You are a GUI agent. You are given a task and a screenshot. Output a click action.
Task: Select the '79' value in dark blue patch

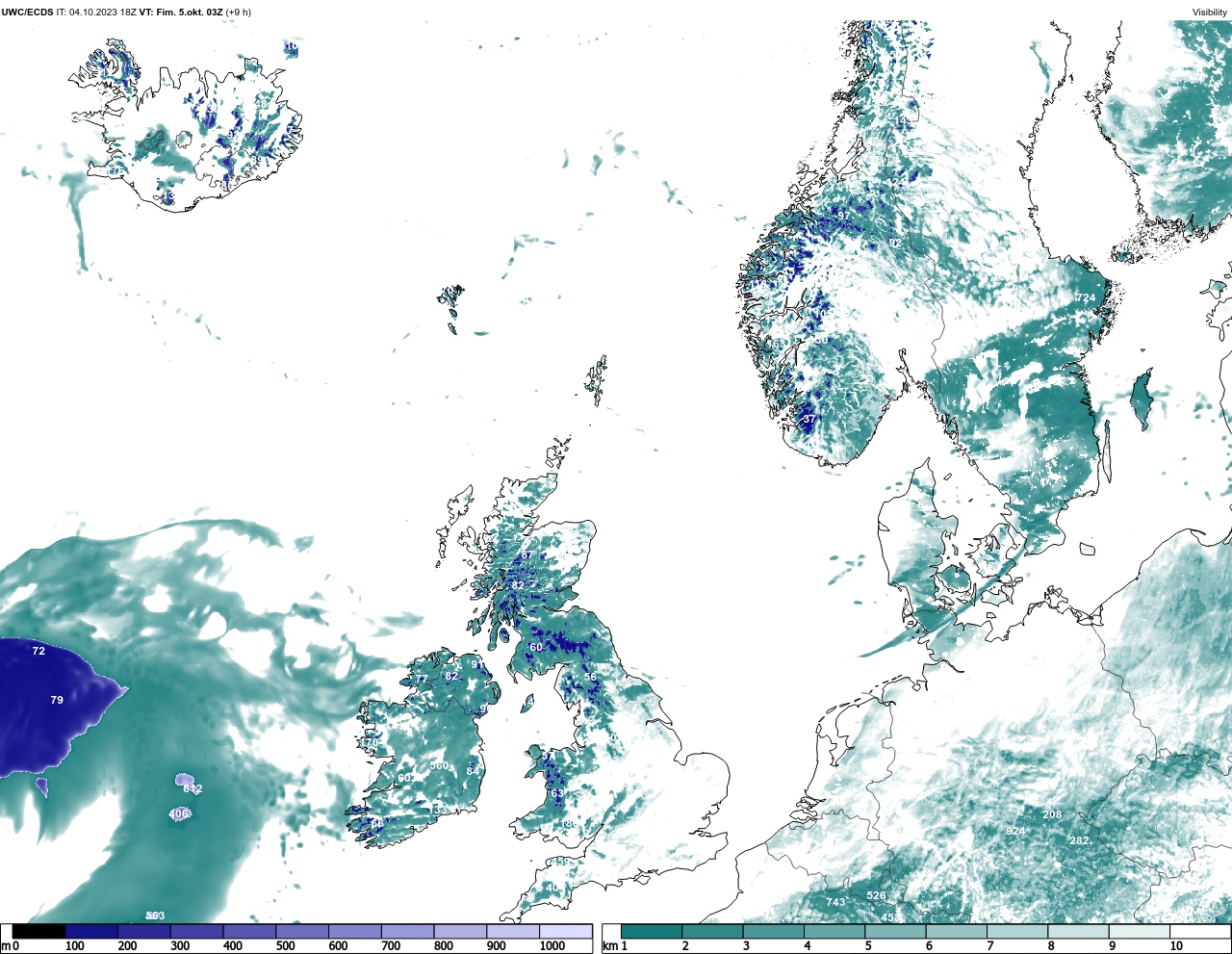[x=57, y=700]
